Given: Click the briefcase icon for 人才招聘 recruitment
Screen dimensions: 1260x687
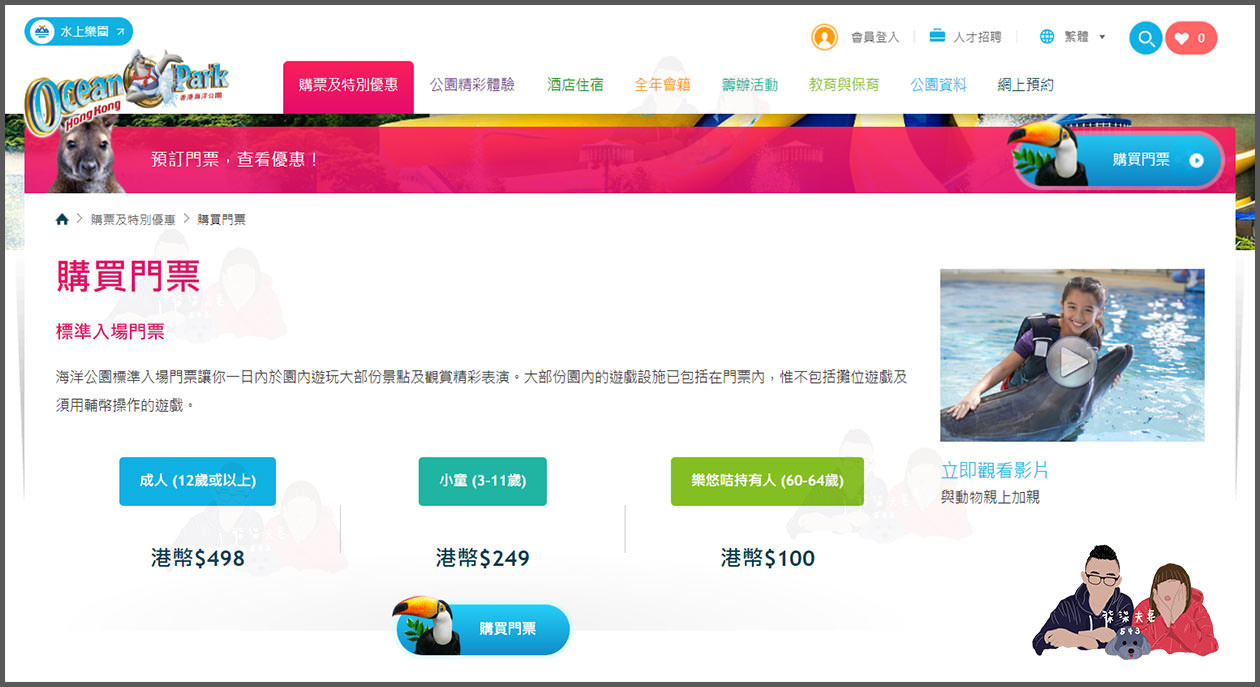Looking at the screenshot, I should [935, 36].
